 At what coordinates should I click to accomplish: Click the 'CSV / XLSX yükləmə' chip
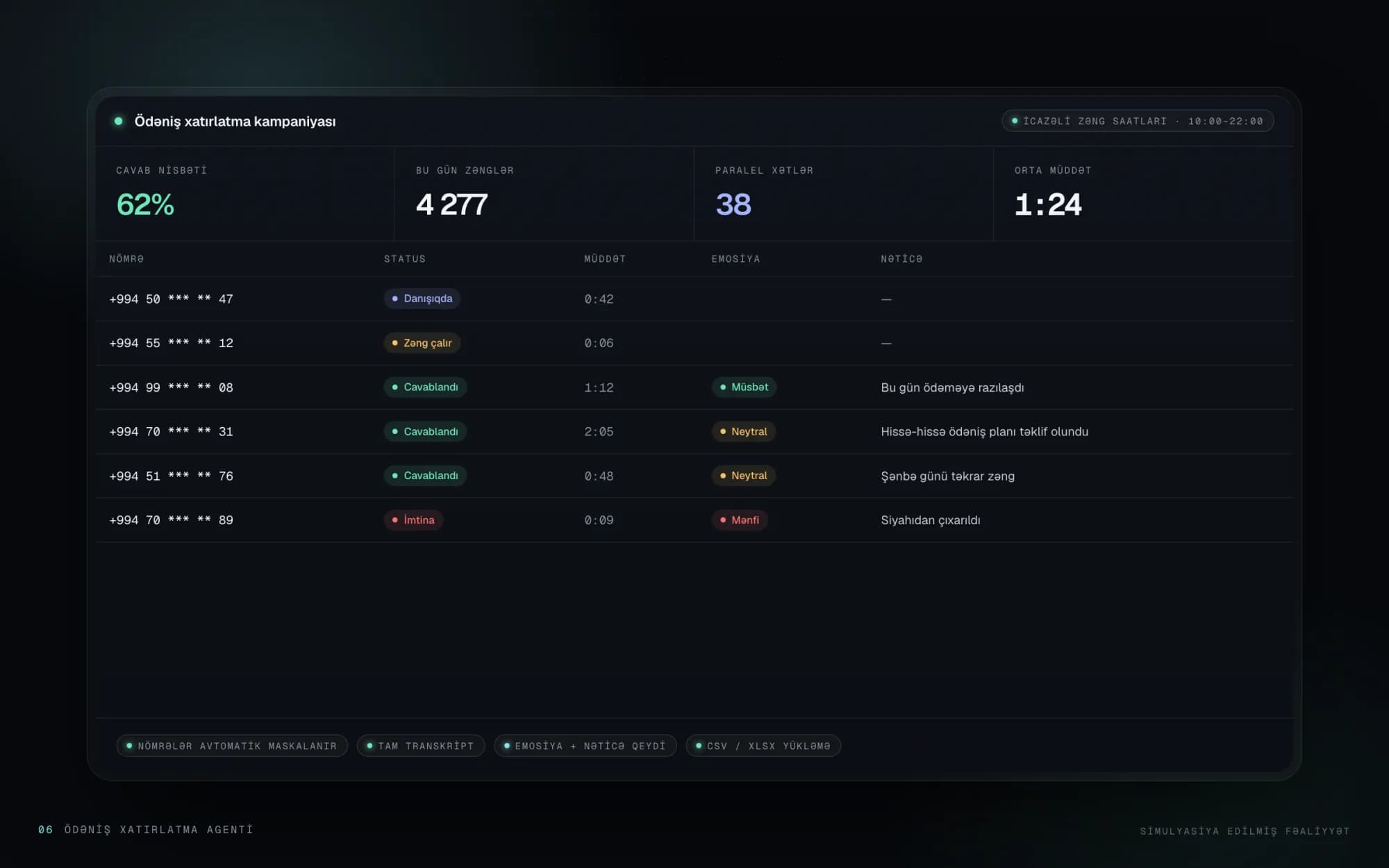coord(763,746)
